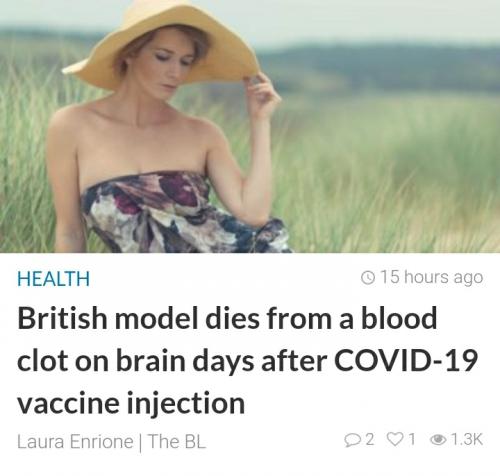Image resolution: width=500 pixels, height=476 pixels.
Task: Click "COVID-19" in the headline
Action: point(406,360)
